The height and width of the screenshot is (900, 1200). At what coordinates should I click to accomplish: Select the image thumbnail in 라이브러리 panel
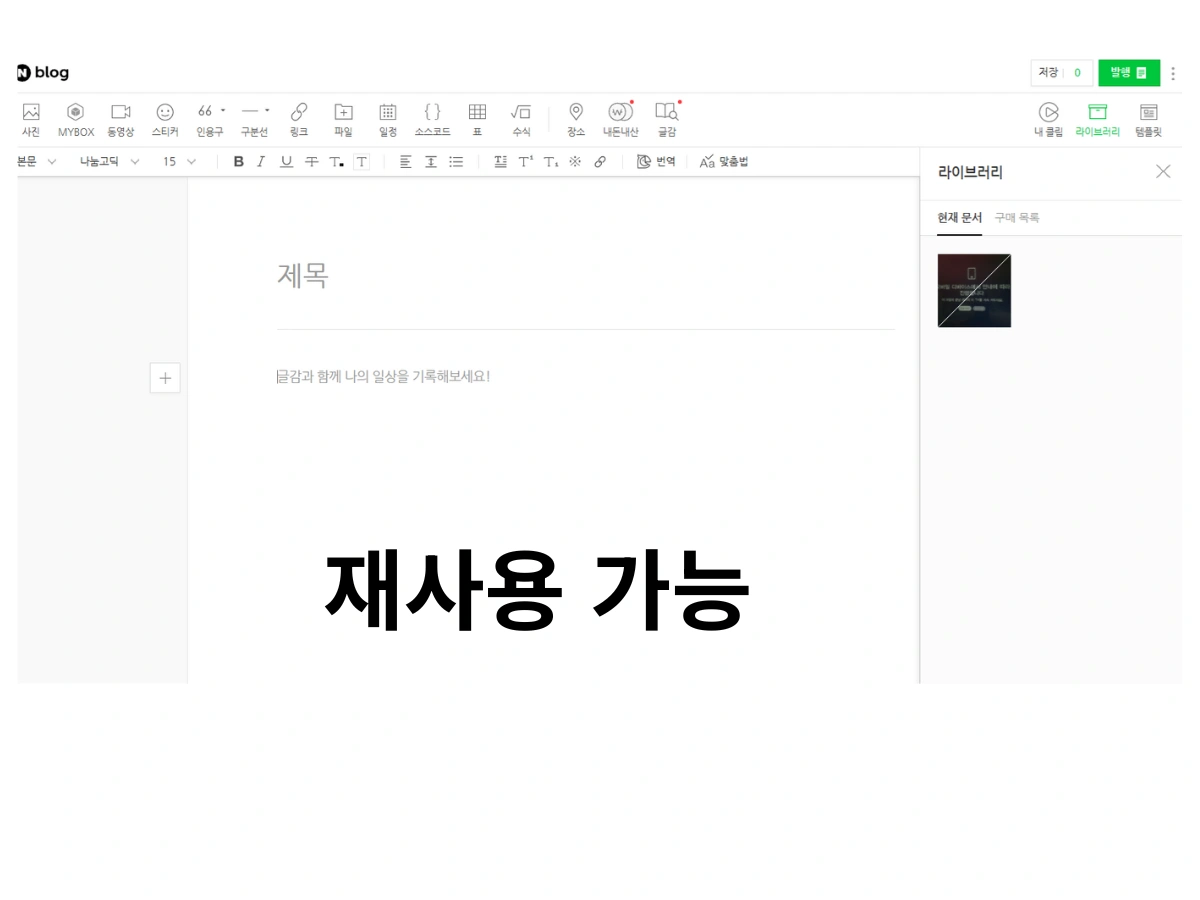click(974, 290)
